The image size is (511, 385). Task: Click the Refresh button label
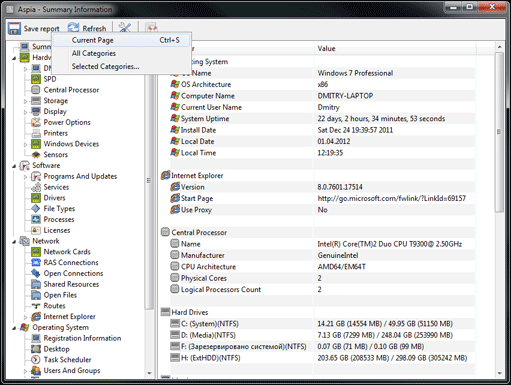[x=94, y=29]
